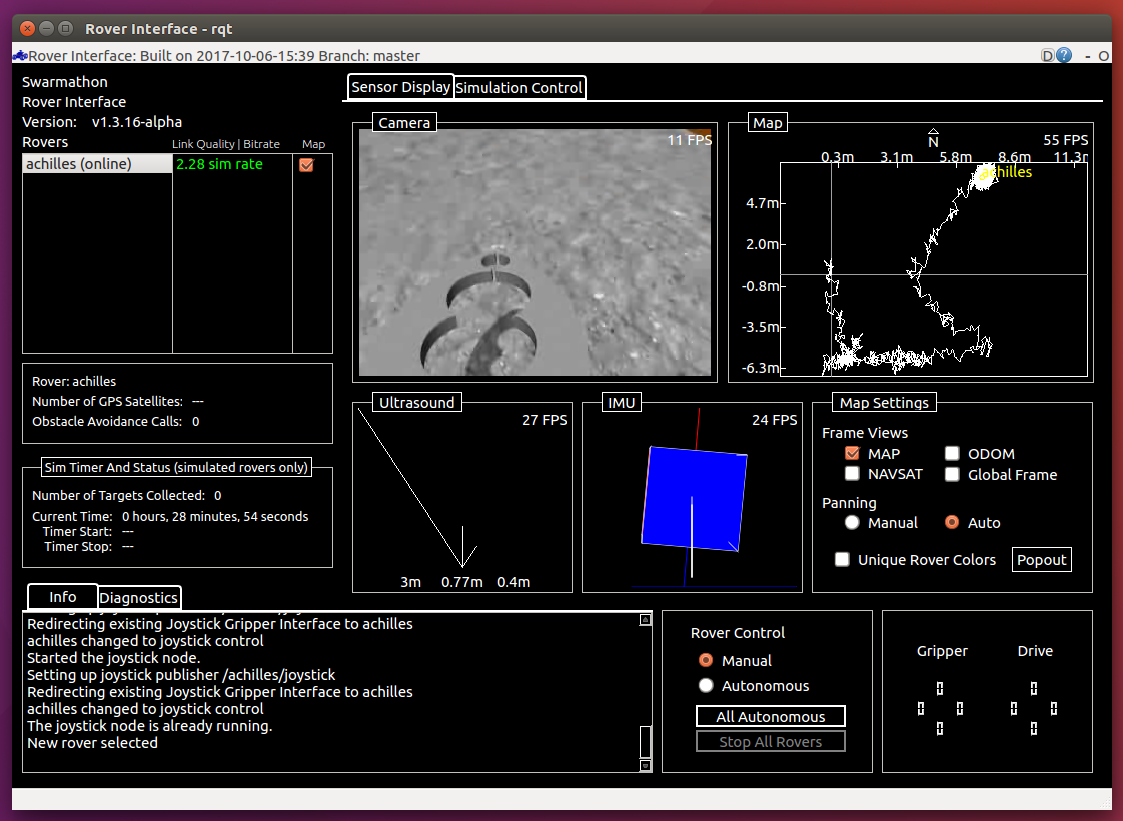
Task: Click the log scrollbar up arrow
Action: tap(645, 620)
